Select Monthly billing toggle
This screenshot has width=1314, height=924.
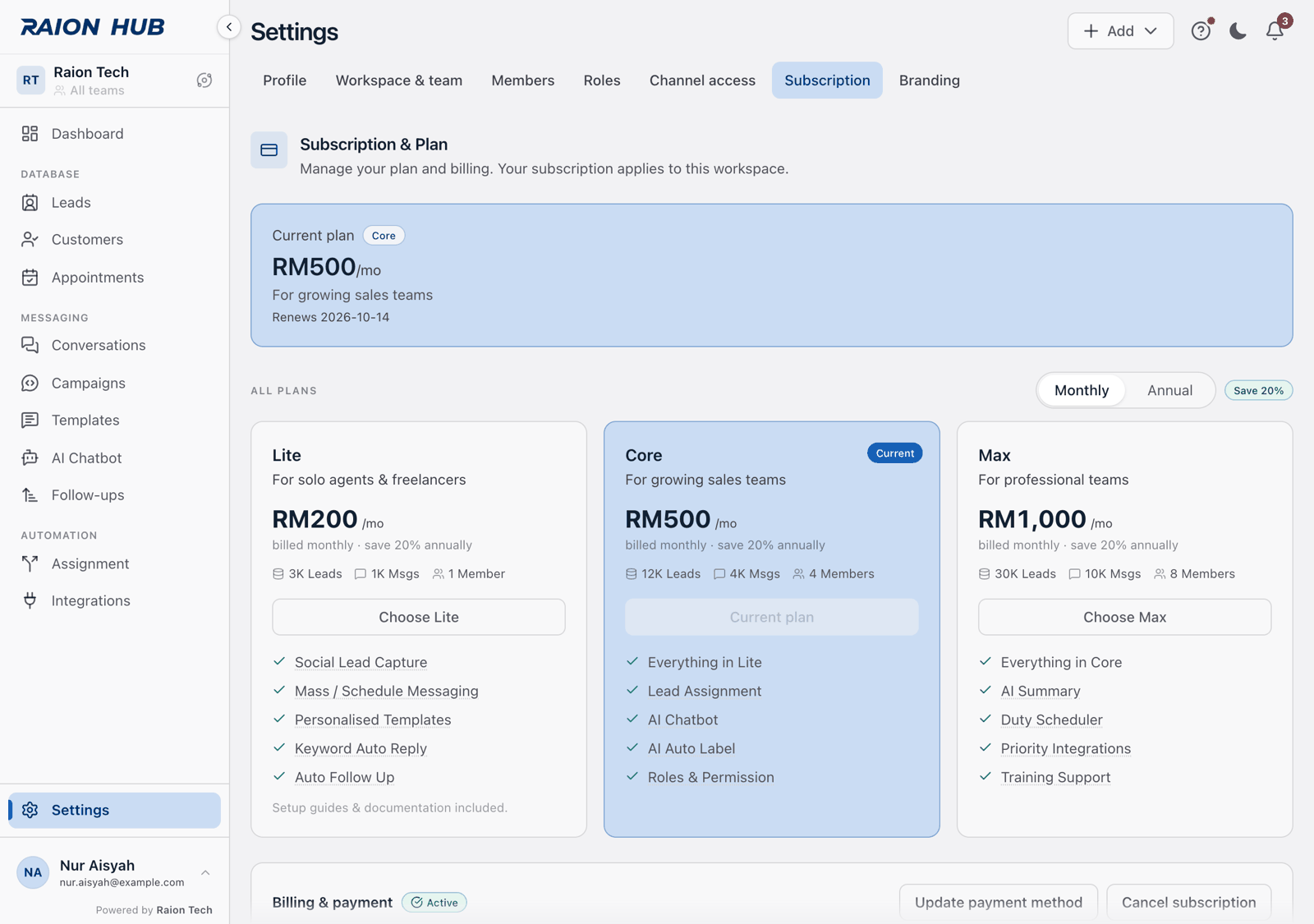(1082, 391)
